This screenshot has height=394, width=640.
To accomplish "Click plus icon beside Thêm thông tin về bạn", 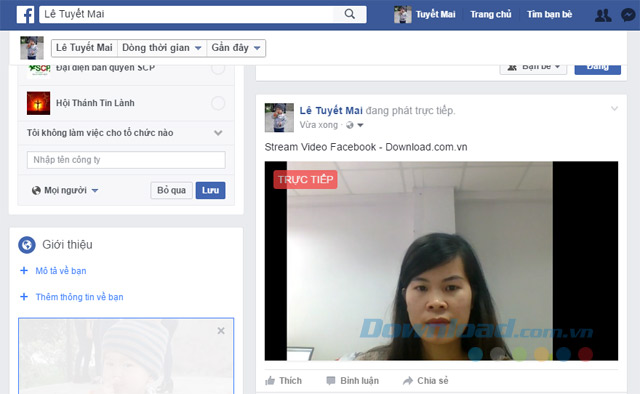I will pos(24,297).
